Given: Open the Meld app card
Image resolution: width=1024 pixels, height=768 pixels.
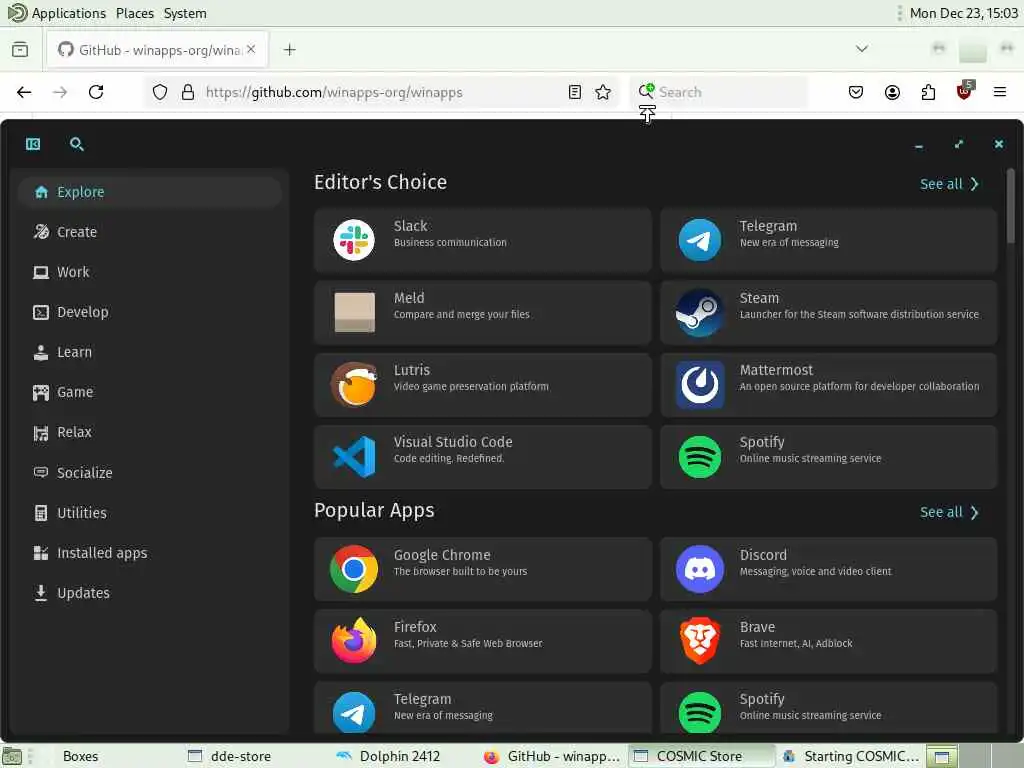Looking at the screenshot, I should click(x=483, y=312).
